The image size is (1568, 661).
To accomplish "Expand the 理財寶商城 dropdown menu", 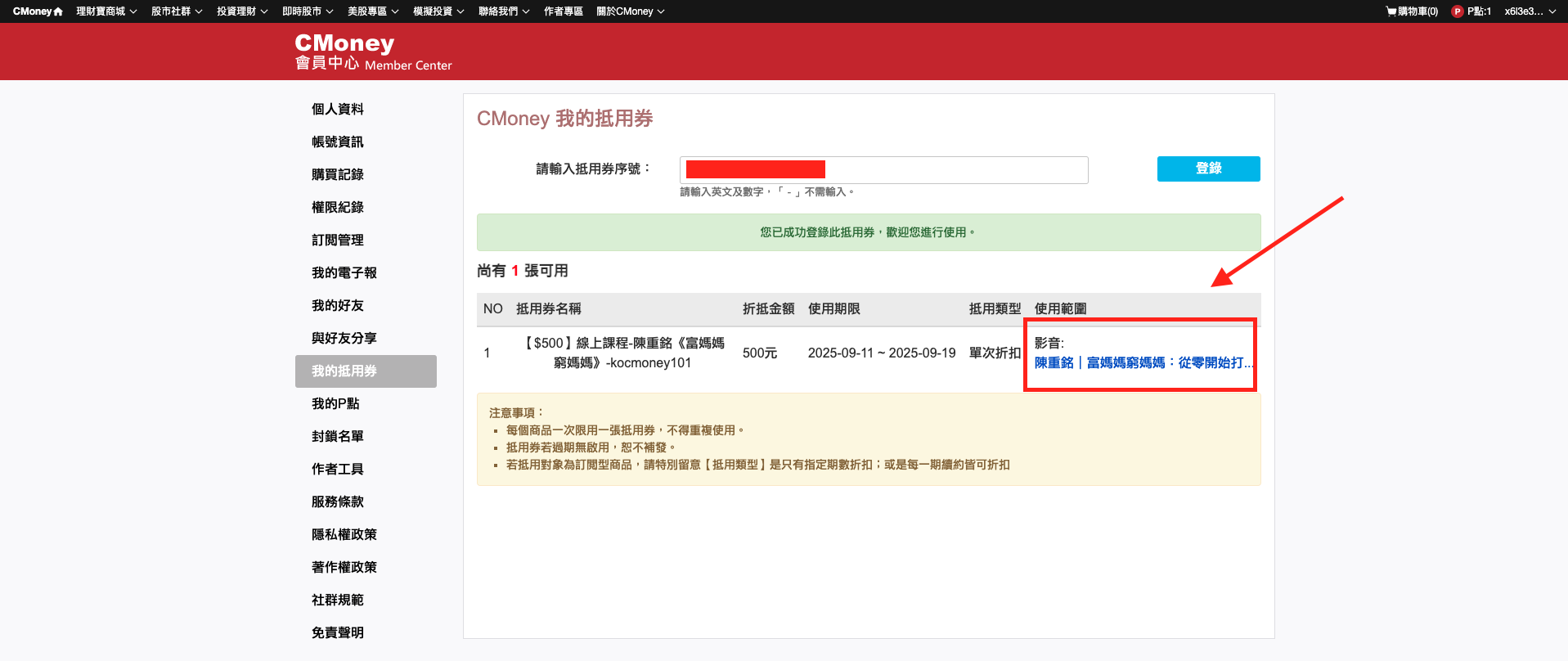I will tap(106, 11).
